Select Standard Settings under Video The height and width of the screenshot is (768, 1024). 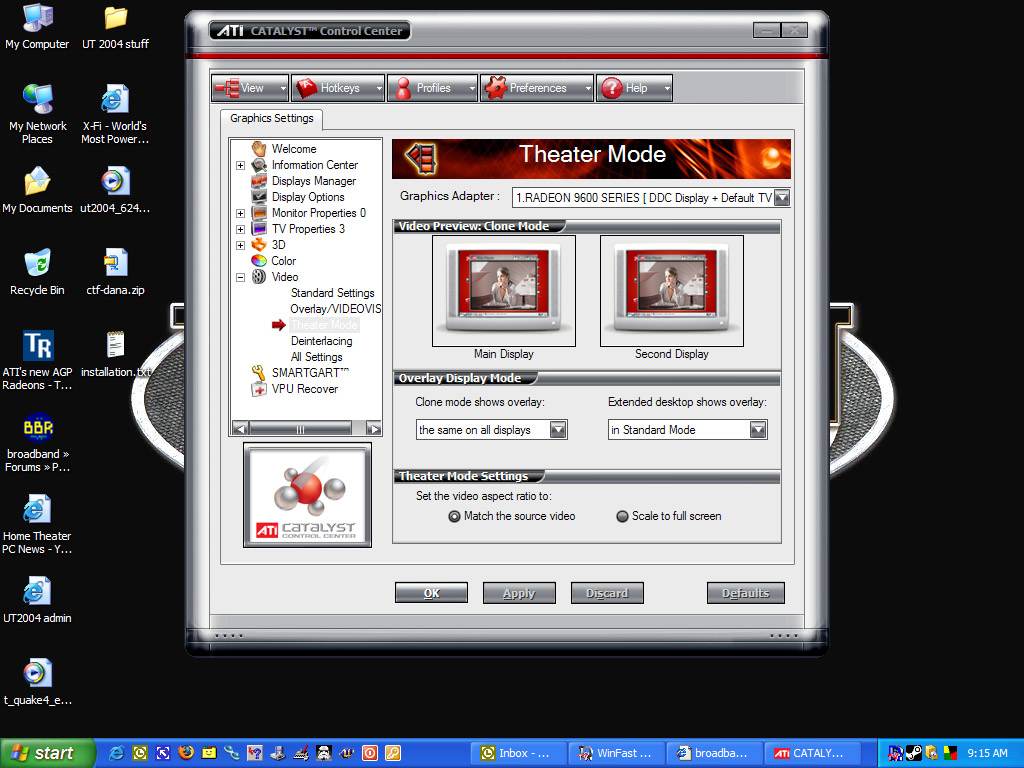[x=332, y=293]
